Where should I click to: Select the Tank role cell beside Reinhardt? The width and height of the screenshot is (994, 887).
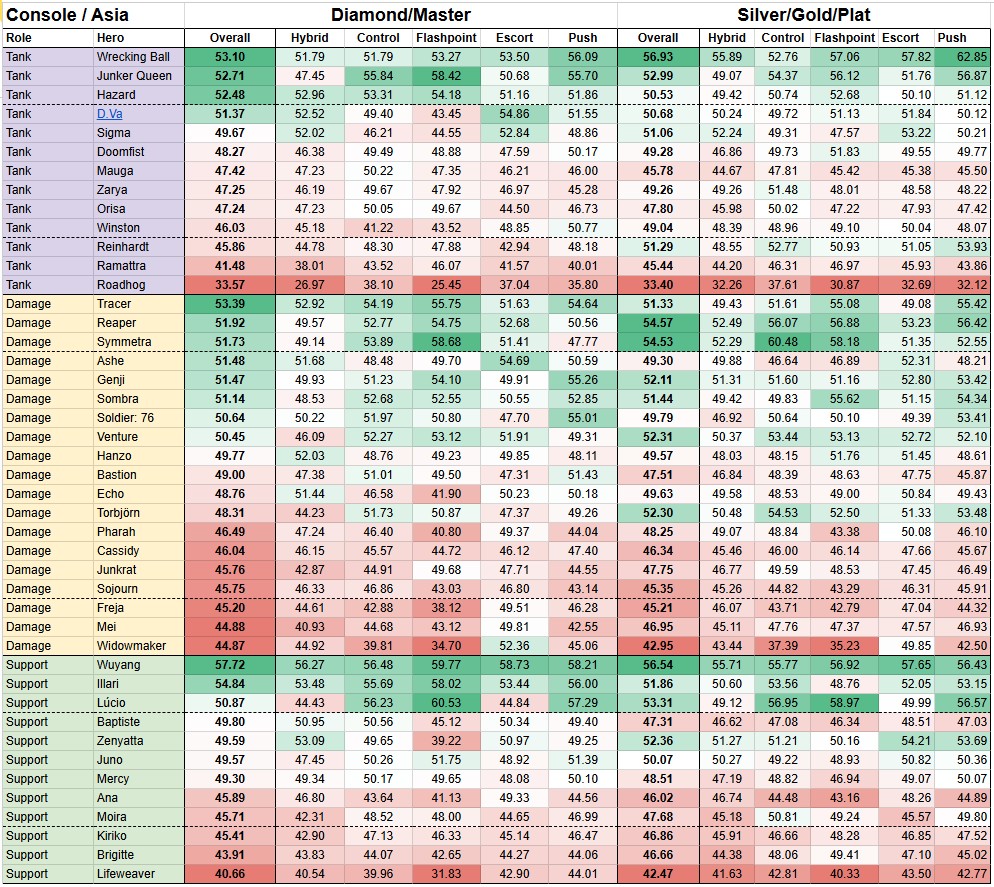(x=20, y=247)
